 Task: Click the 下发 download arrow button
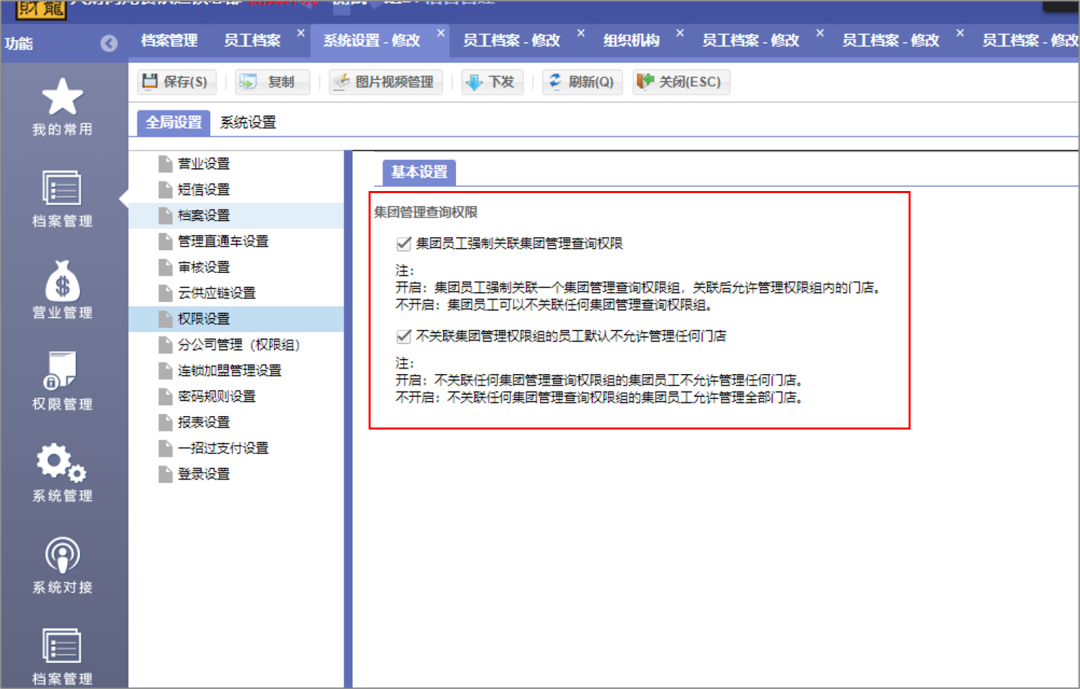click(490, 82)
